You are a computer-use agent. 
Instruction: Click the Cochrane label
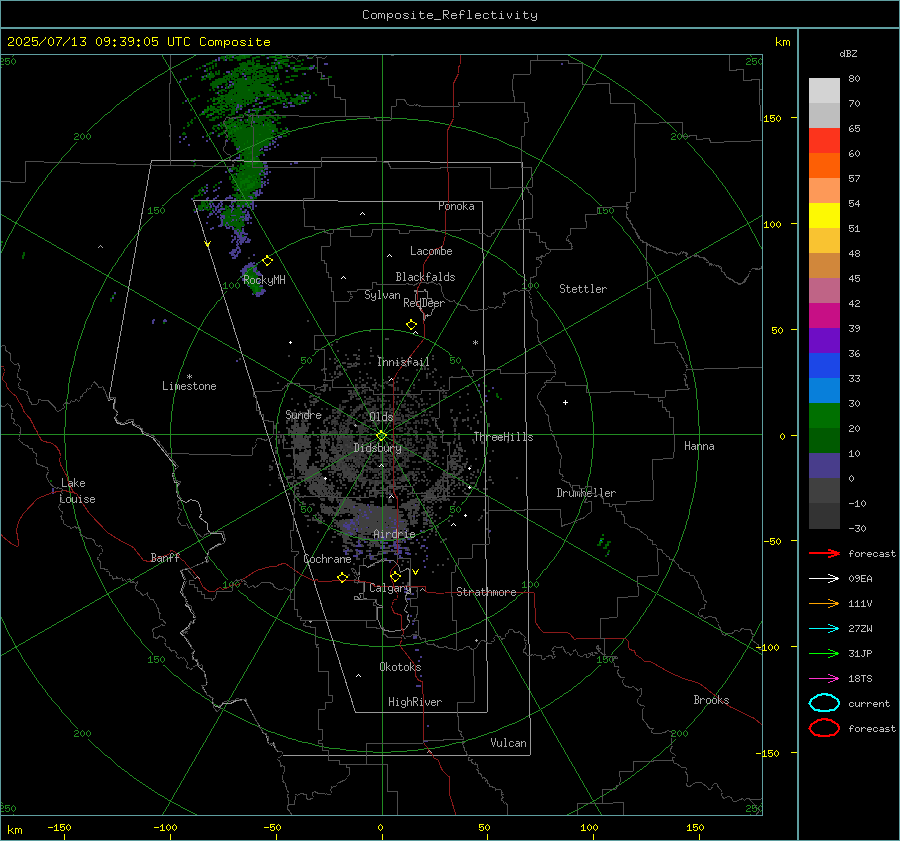(x=327, y=559)
